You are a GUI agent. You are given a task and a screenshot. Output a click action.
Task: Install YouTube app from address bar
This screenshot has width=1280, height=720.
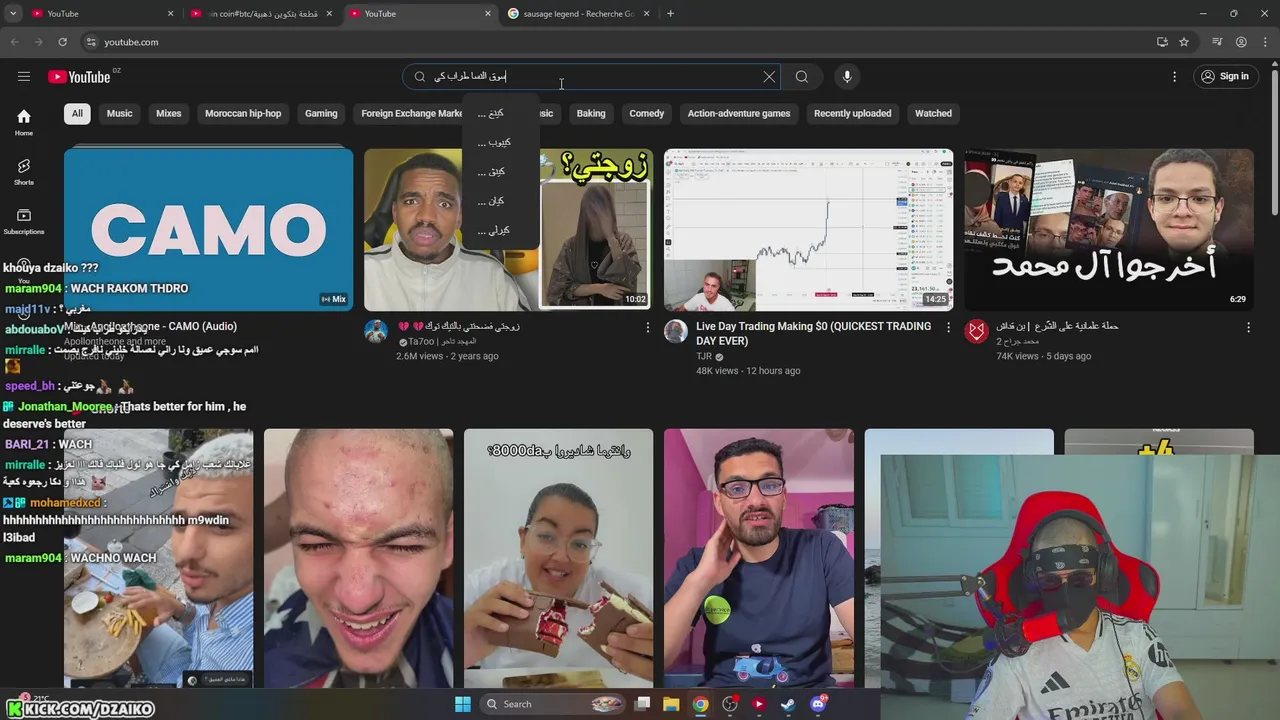pos(1162,42)
